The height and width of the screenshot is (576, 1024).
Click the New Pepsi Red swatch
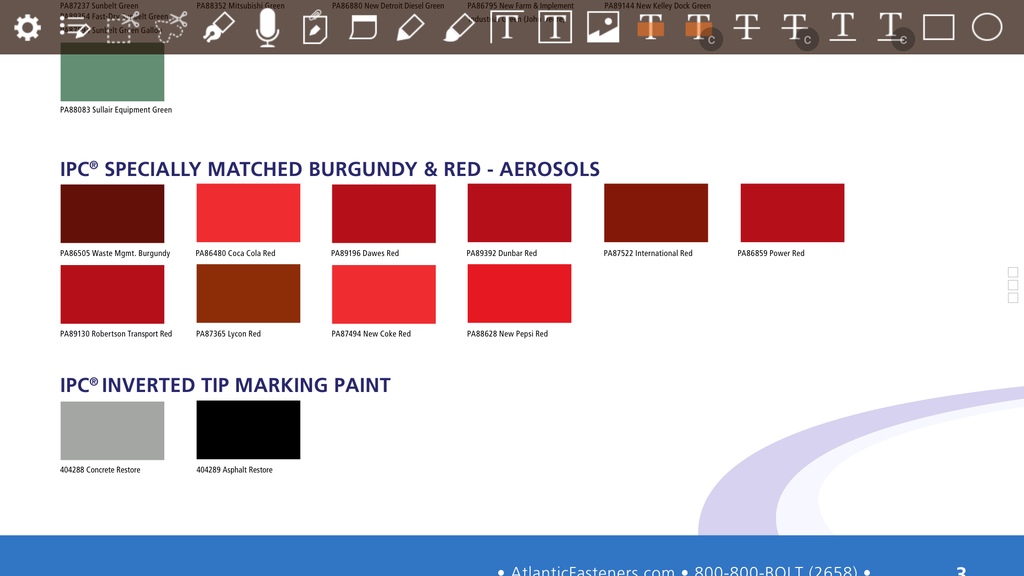[519, 293]
